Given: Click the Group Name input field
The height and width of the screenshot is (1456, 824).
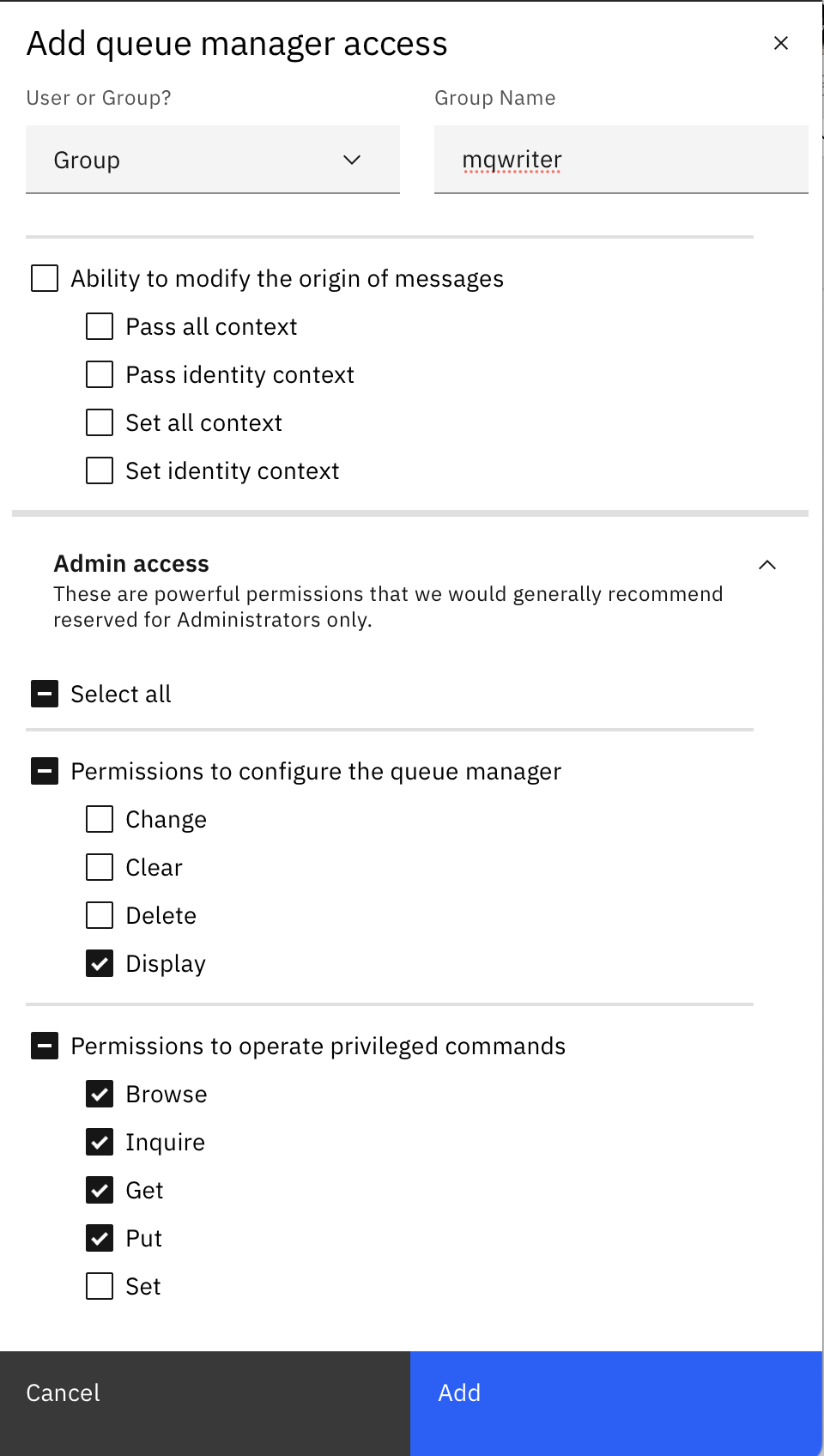Looking at the screenshot, I should (621, 160).
